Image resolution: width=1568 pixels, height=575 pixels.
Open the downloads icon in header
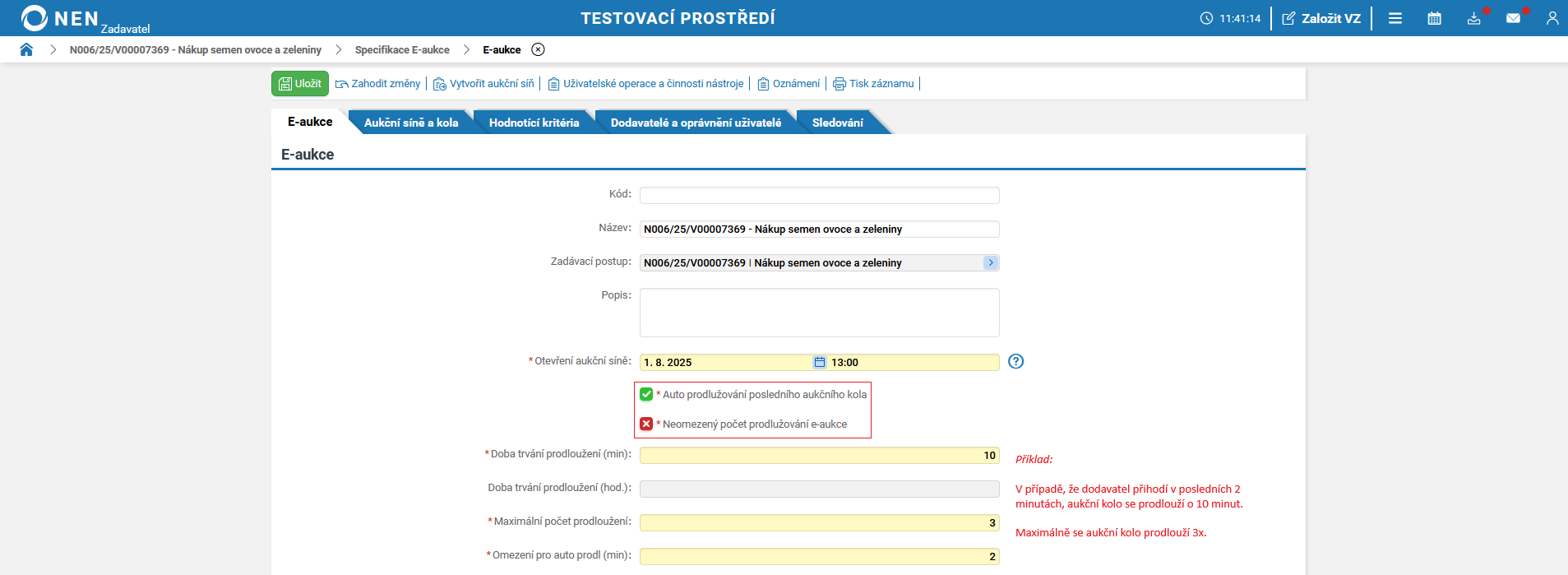point(1473,18)
